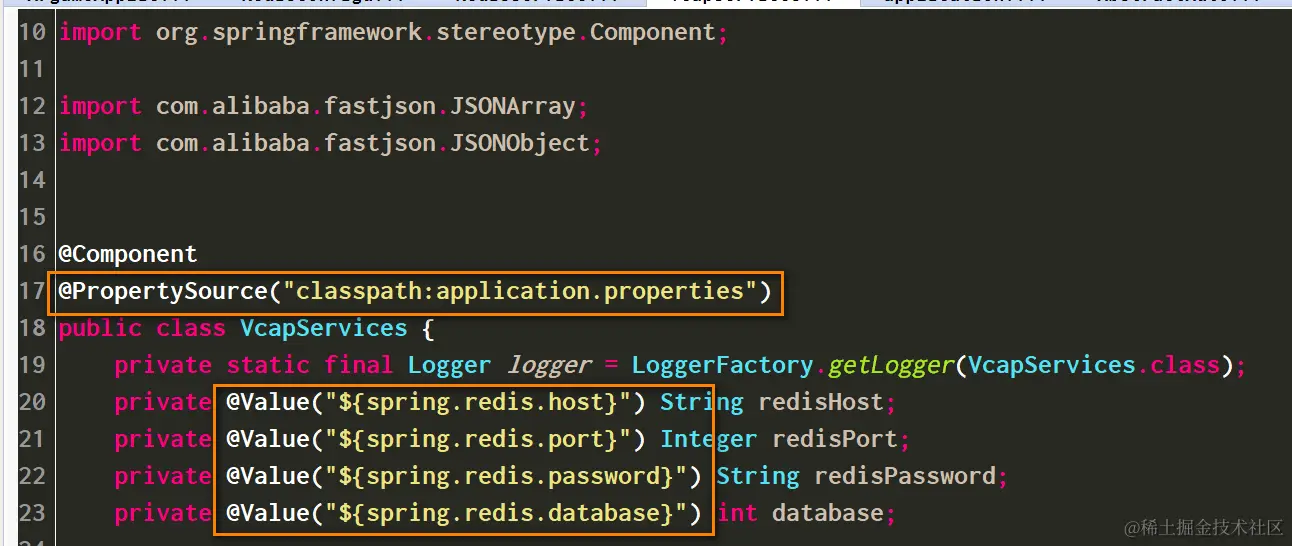1292x546 pixels.
Task: Click the "${spring.redis.port}" value string
Action: tap(478, 440)
